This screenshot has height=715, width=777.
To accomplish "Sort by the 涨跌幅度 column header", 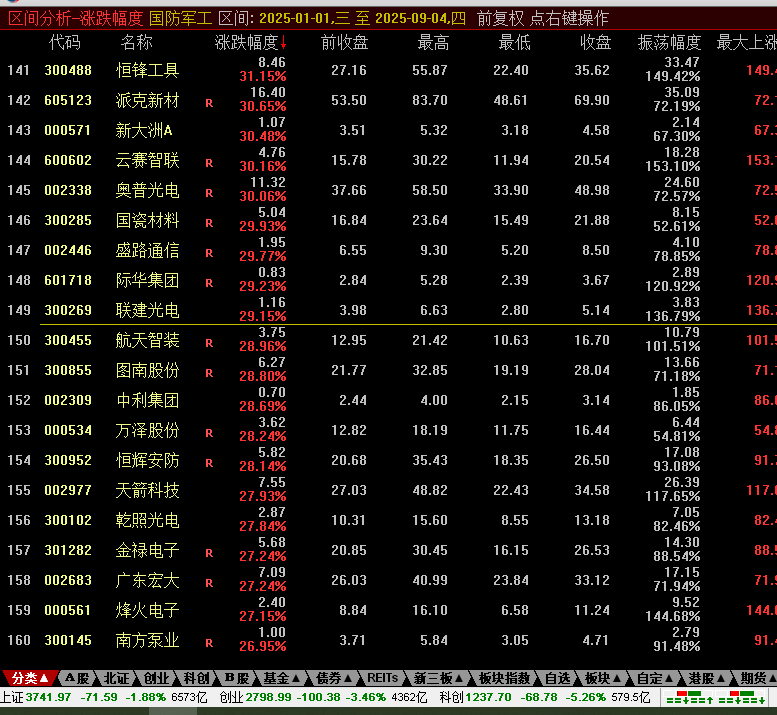I will [x=246, y=43].
